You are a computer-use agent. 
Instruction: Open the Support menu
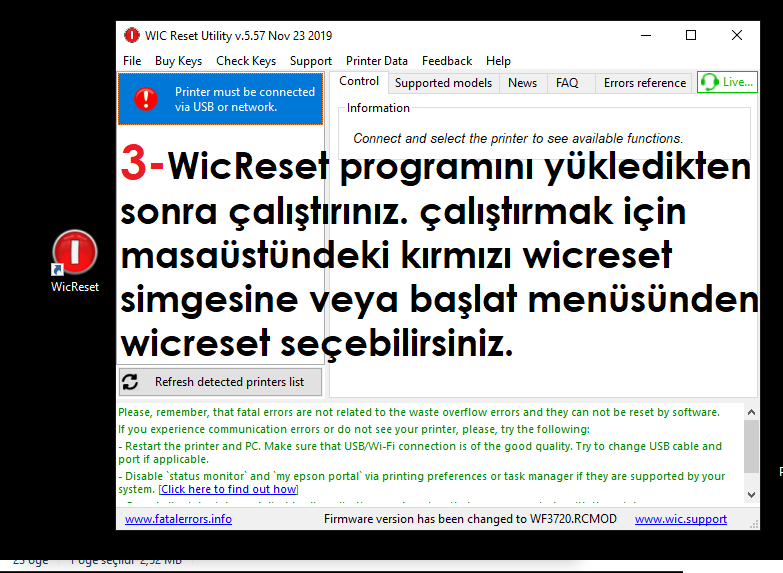click(311, 61)
